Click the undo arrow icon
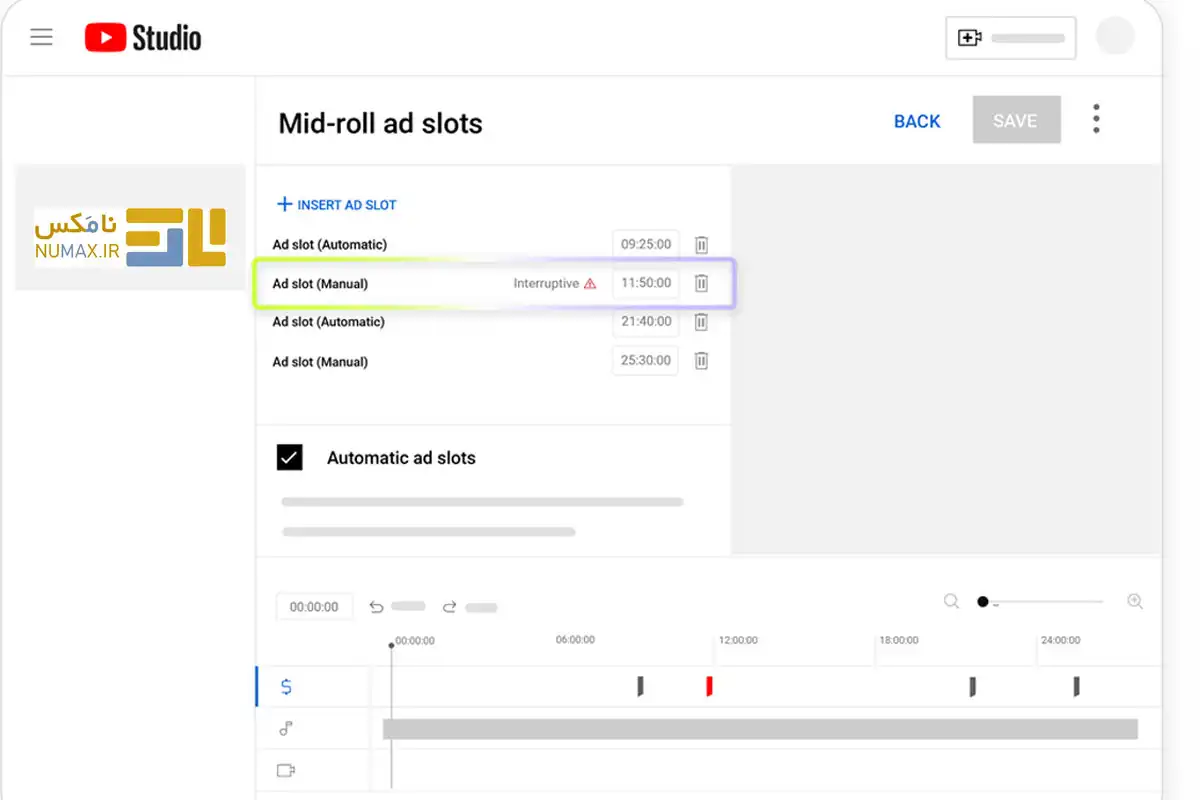The width and height of the screenshot is (1200, 800). pos(377,606)
